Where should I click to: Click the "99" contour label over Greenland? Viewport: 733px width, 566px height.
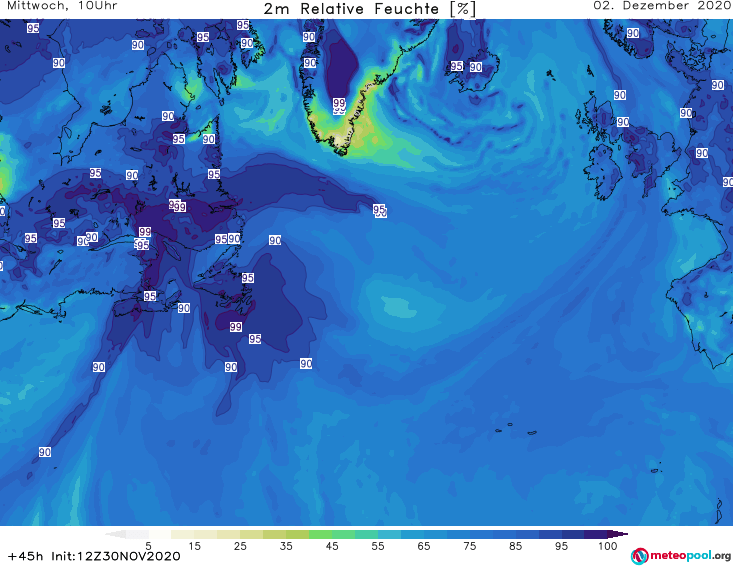tap(339, 103)
